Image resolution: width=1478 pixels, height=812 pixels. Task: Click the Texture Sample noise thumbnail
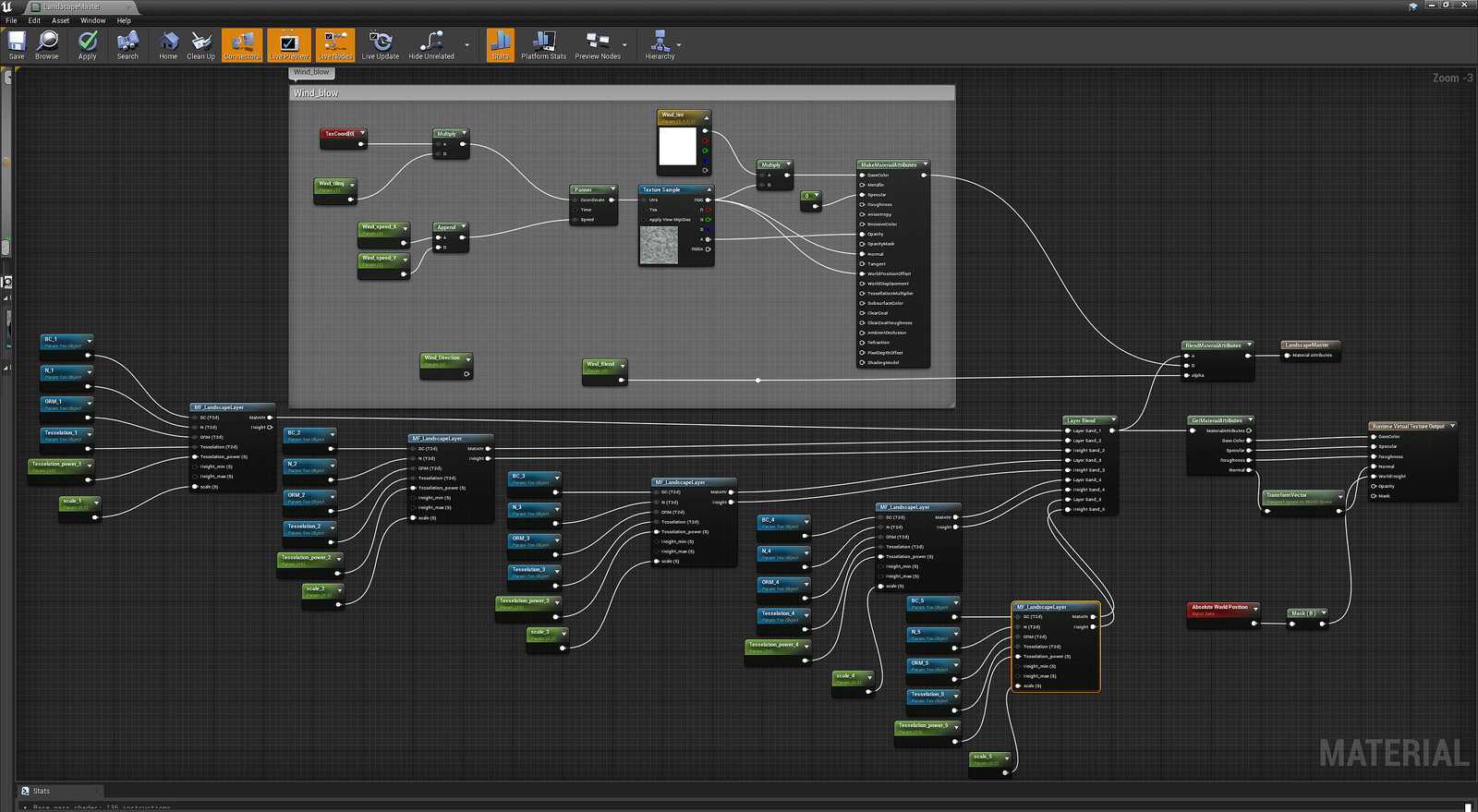coord(659,245)
